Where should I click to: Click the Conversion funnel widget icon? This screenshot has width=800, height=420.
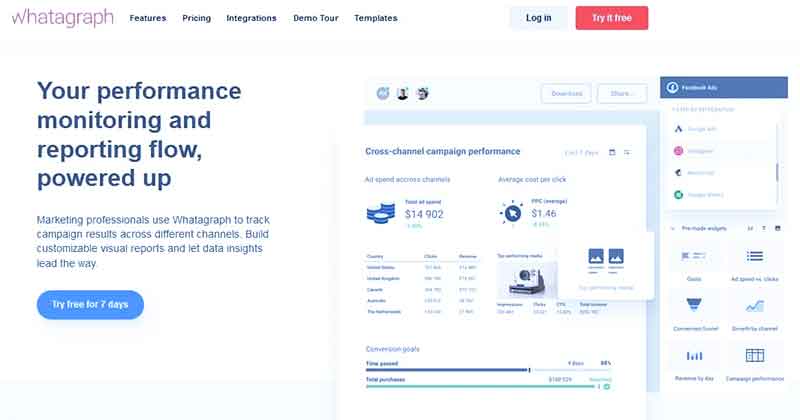coord(694,305)
